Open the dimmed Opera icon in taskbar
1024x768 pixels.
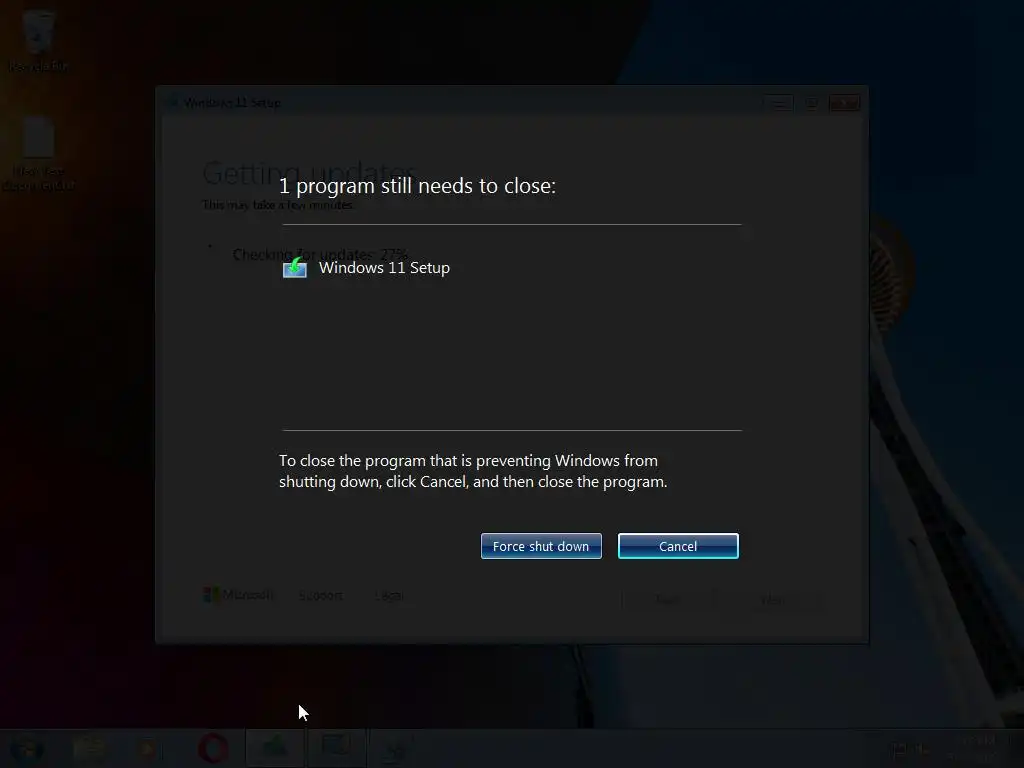213,748
